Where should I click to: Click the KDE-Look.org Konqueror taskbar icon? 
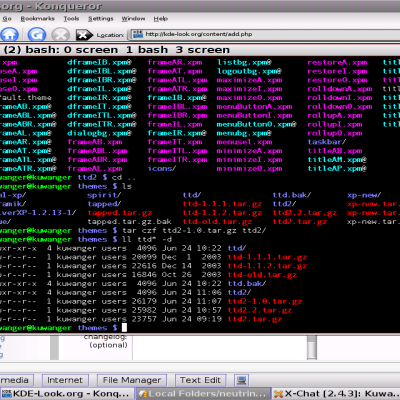click(7, 394)
